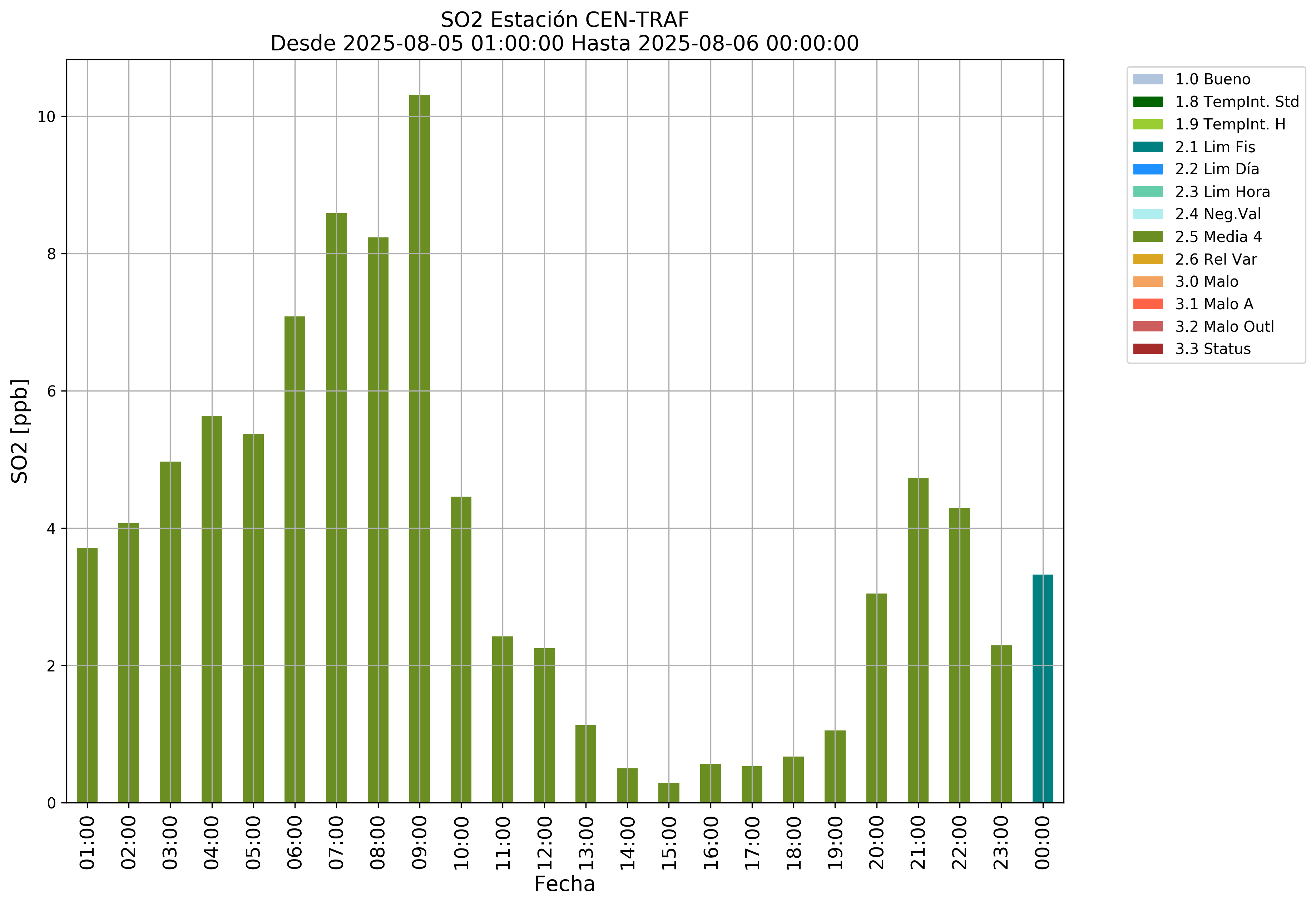Click the tallest bar at 09:00
Image resolution: width=1316 pixels, height=906 pixels.
419,448
